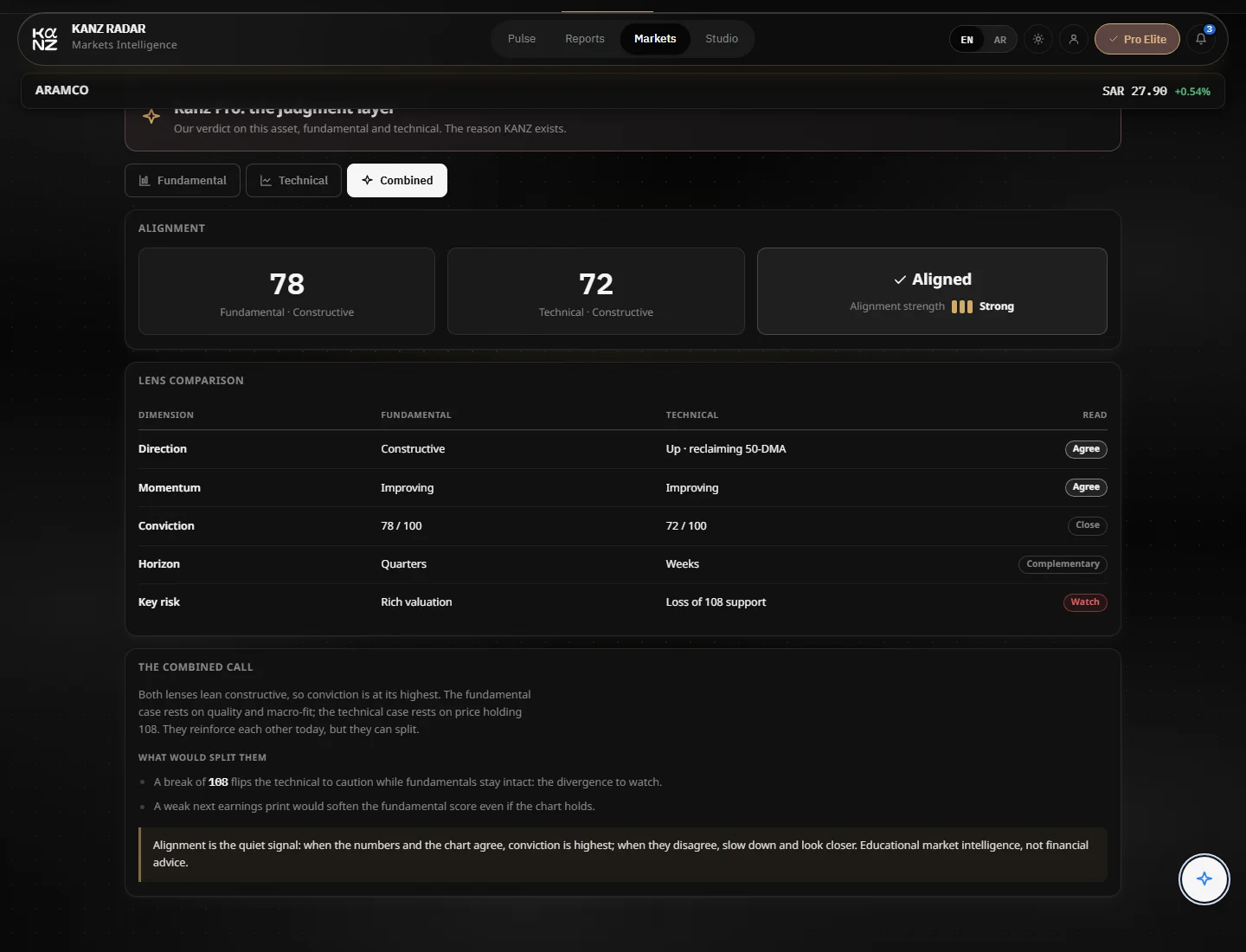Click the +0.54% change value
1246x952 pixels.
(x=1192, y=92)
